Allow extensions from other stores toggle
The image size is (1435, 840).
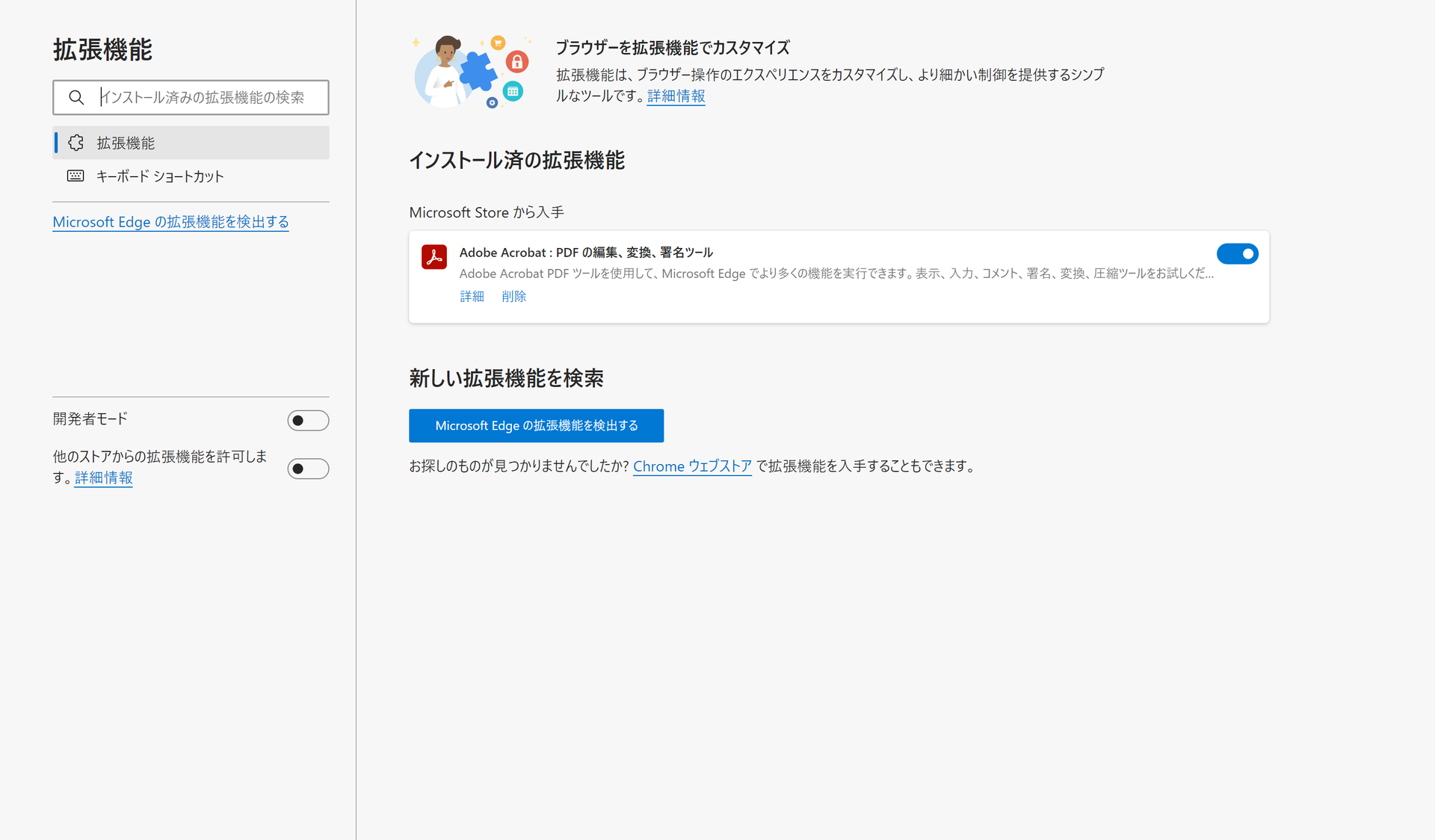(x=308, y=469)
